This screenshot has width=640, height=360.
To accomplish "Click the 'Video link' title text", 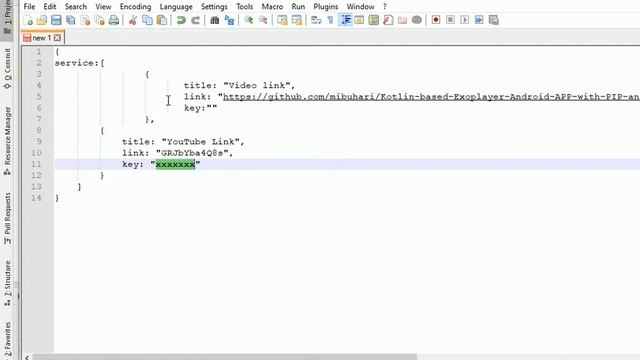I will [x=257, y=85].
